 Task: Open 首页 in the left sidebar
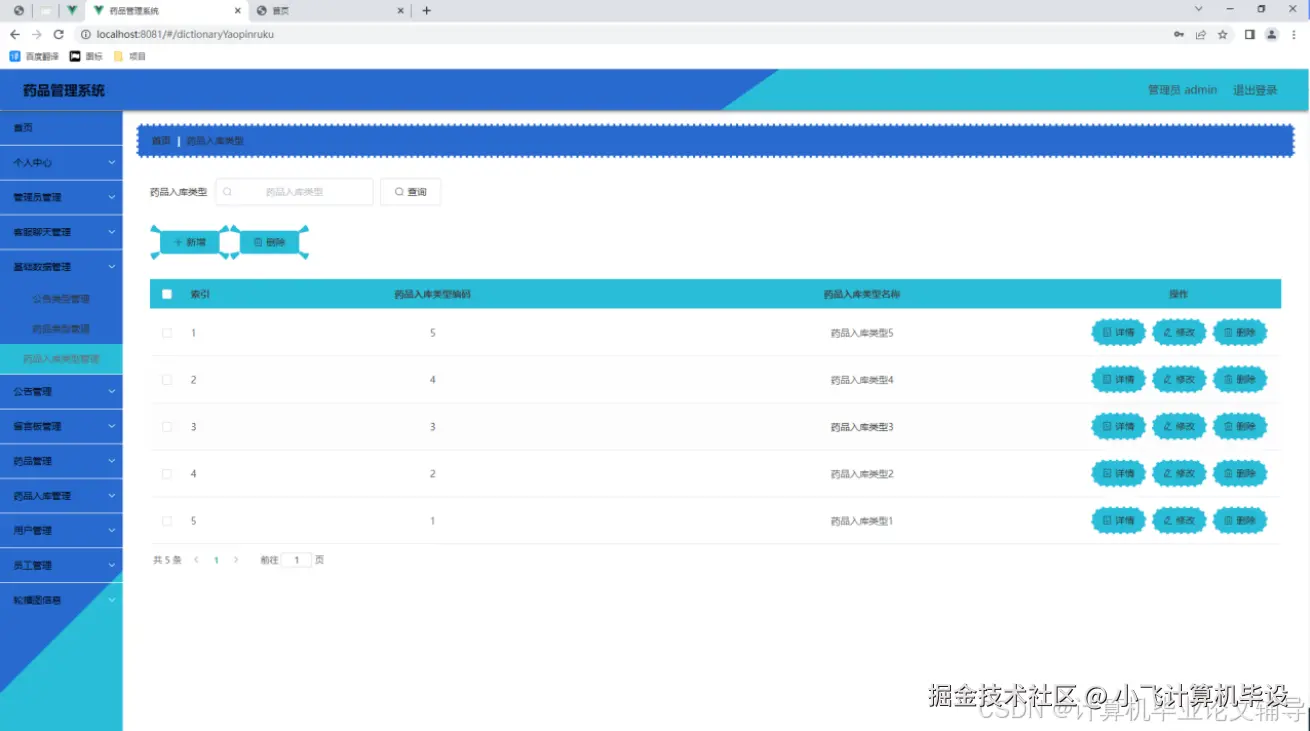click(61, 128)
